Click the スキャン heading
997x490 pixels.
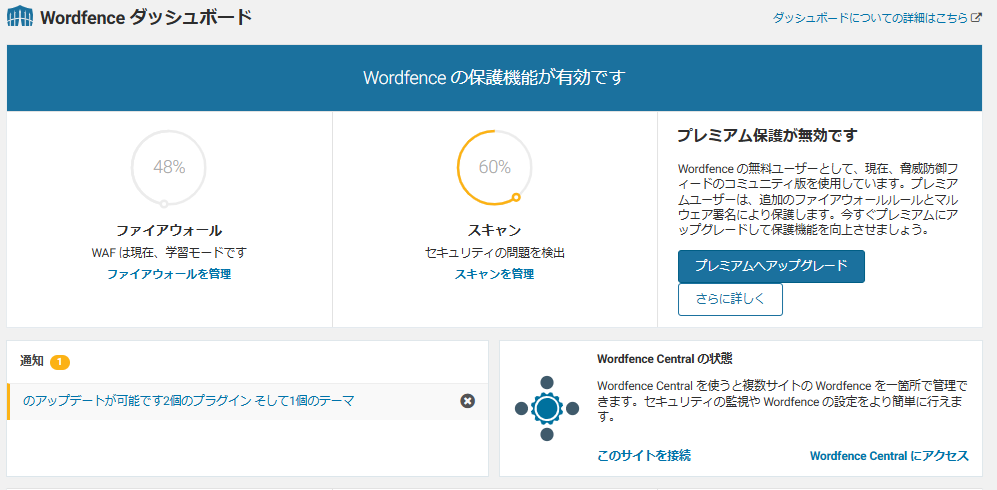point(494,230)
